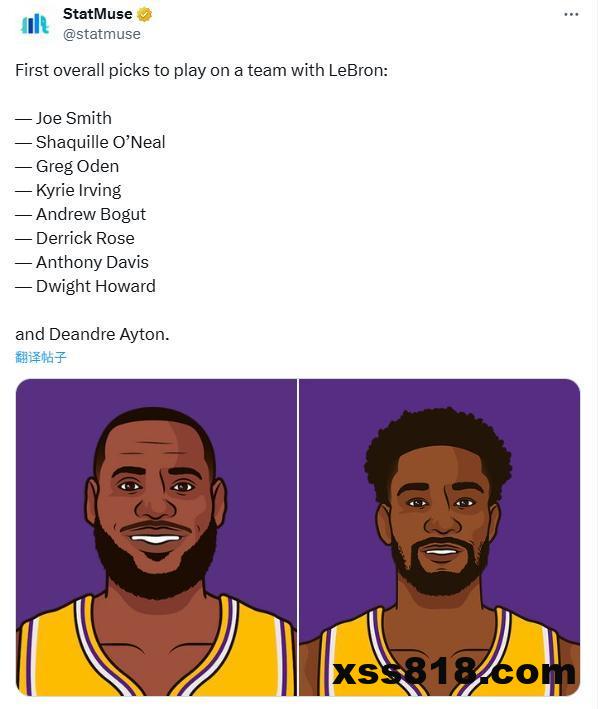Screen dimensions: 600x709
Task: Select the "Shaquille O'Neal" text line
Action: (91, 142)
